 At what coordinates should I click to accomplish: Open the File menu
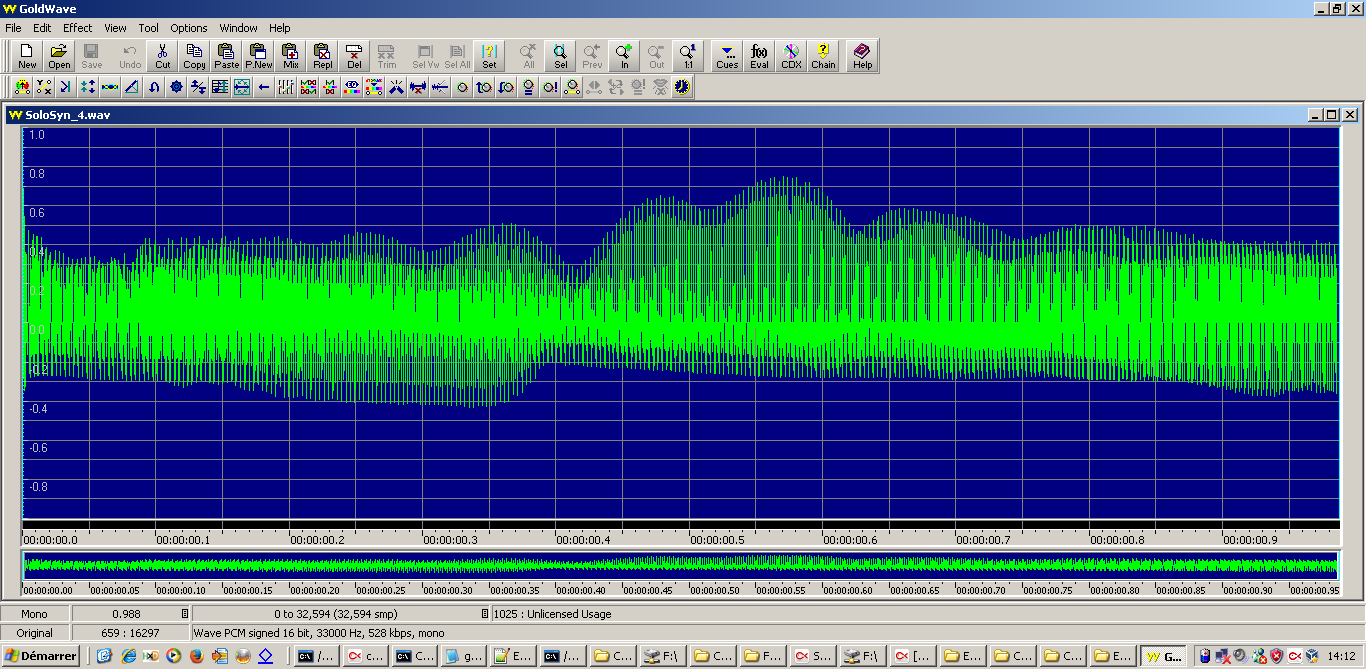coord(13,28)
